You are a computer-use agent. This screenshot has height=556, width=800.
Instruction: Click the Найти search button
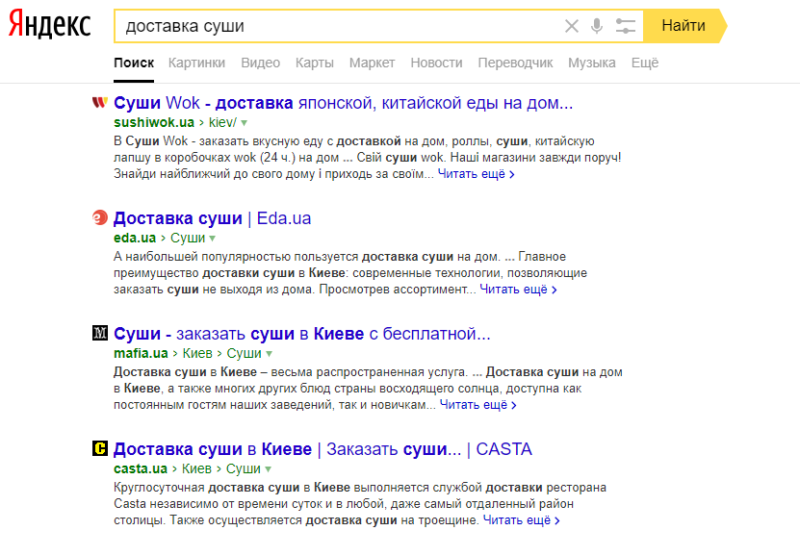(684, 26)
